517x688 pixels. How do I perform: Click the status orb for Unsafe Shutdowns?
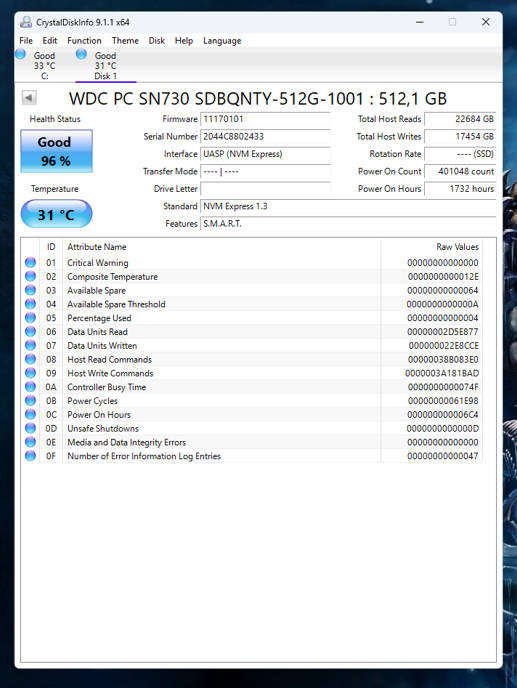(x=30, y=428)
